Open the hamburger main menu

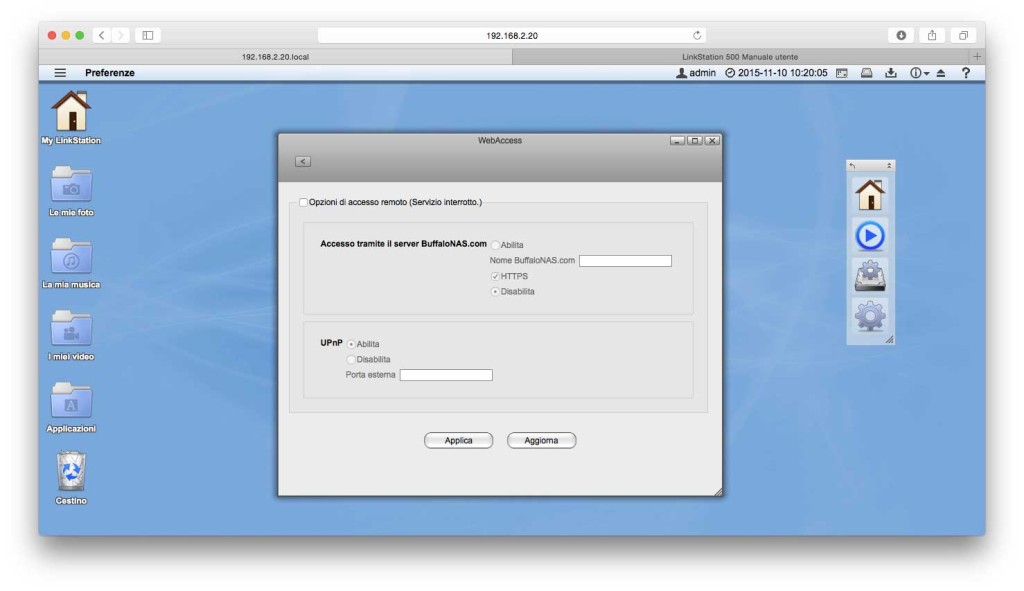point(60,73)
